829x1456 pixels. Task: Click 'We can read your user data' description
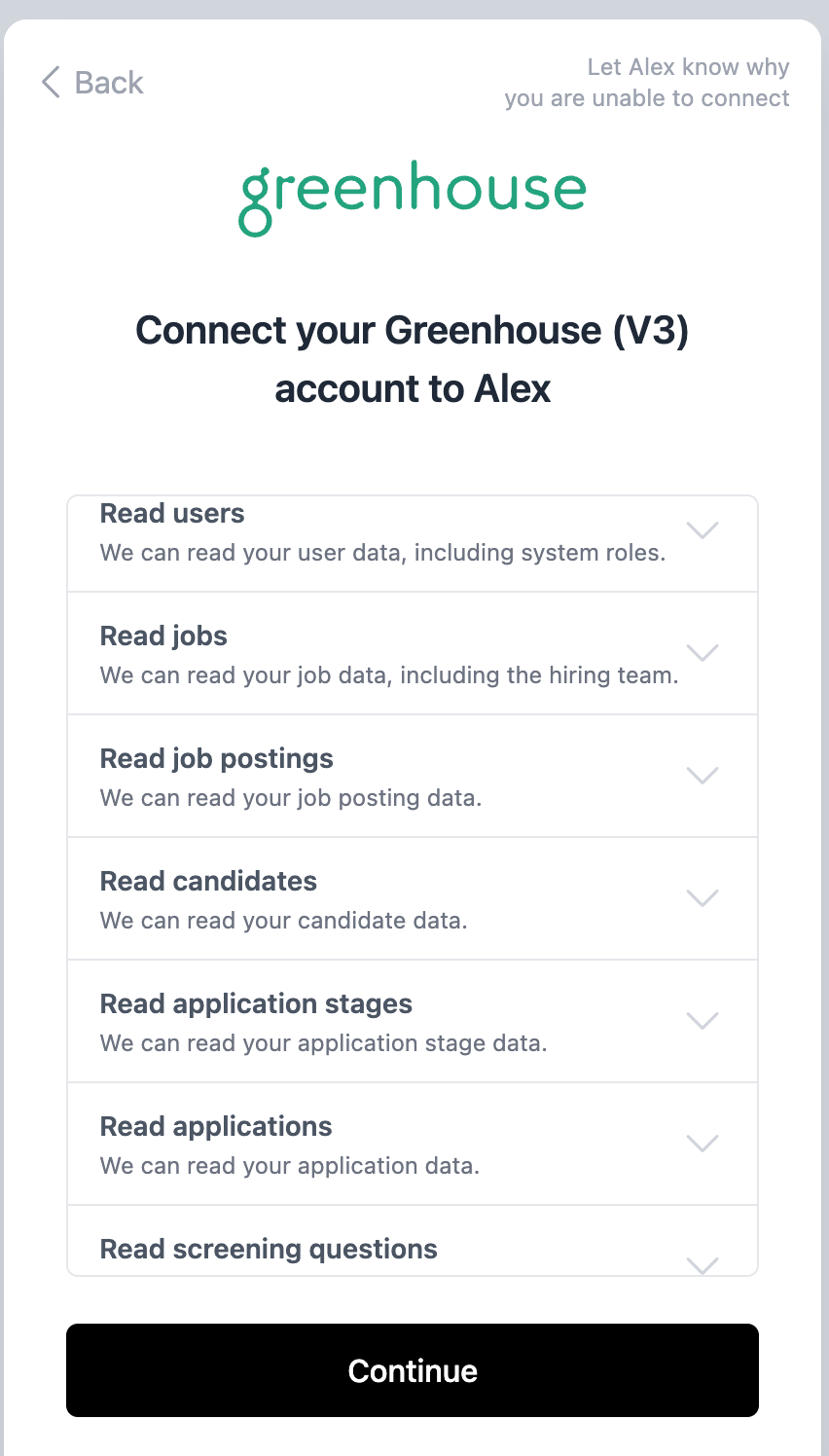(383, 553)
